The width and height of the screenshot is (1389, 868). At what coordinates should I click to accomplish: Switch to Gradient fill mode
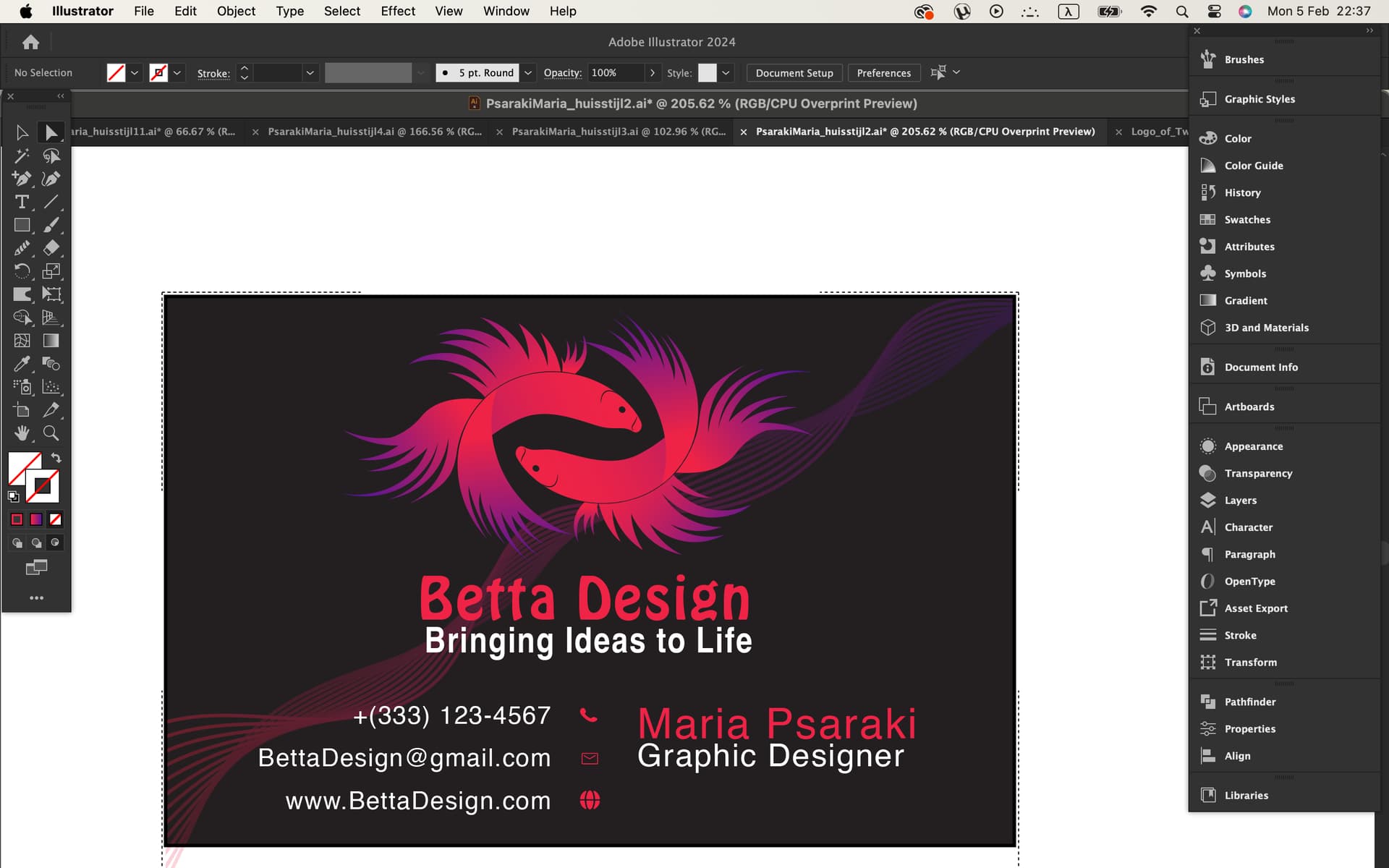36,519
